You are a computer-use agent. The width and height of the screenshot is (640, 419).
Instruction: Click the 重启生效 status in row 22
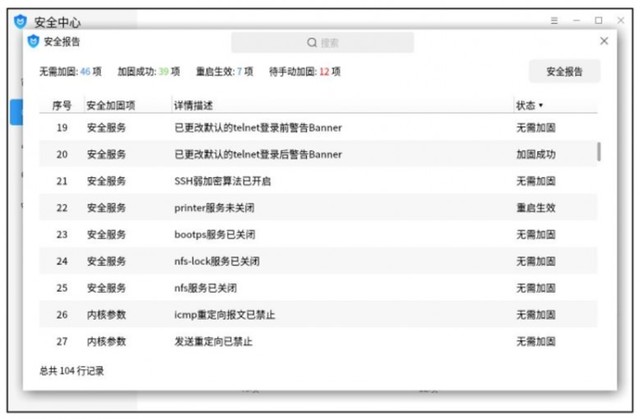click(x=535, y=208)
